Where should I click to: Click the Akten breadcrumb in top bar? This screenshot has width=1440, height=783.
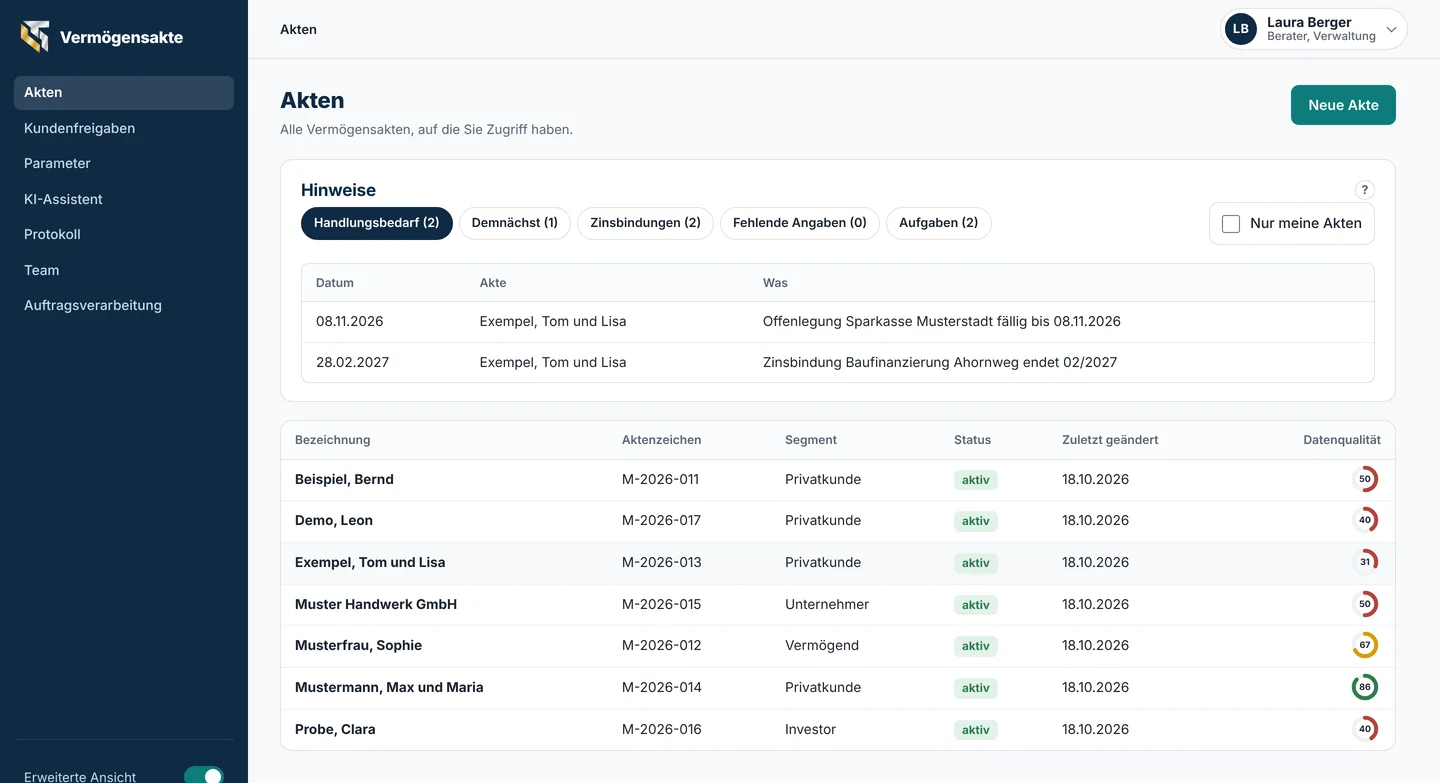click(x=298, y=29)
